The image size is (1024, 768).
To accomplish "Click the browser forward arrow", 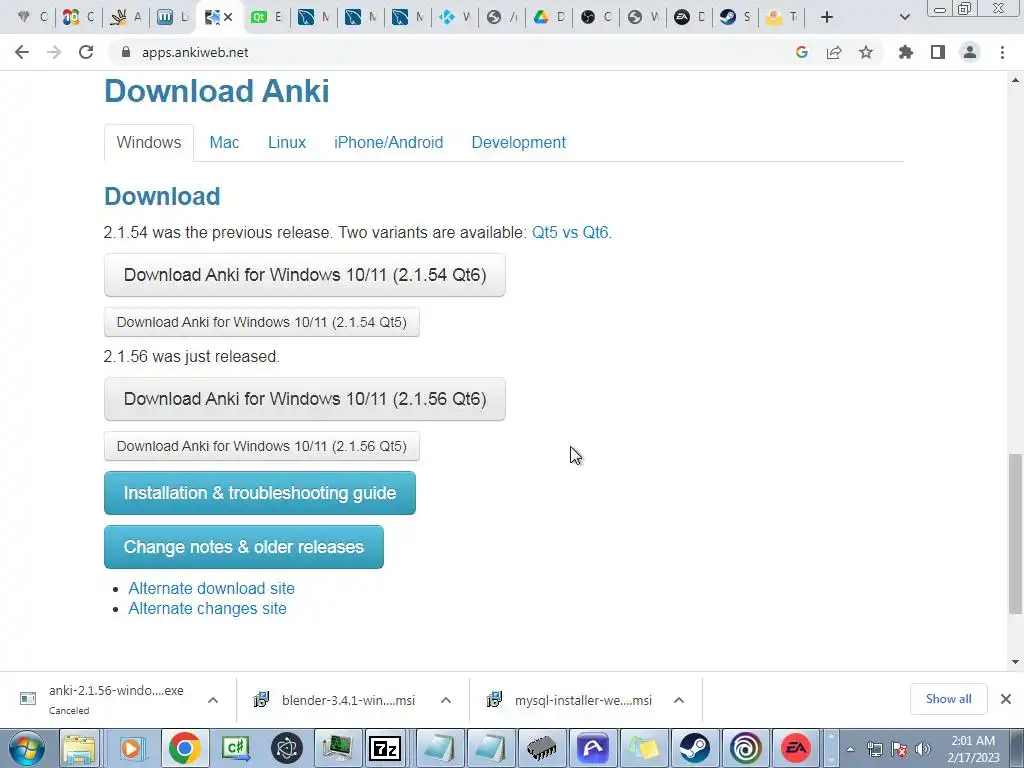I will (54, 52).
